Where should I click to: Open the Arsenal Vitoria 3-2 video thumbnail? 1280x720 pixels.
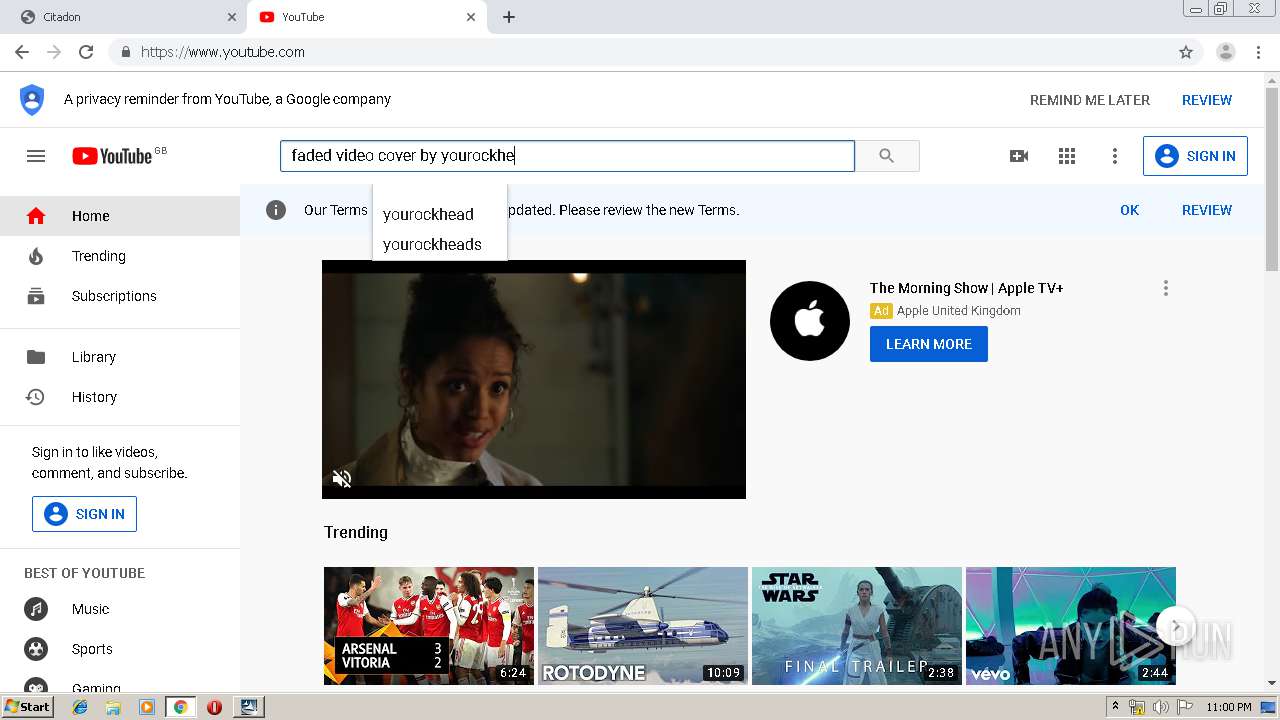[x=429, y=626]
